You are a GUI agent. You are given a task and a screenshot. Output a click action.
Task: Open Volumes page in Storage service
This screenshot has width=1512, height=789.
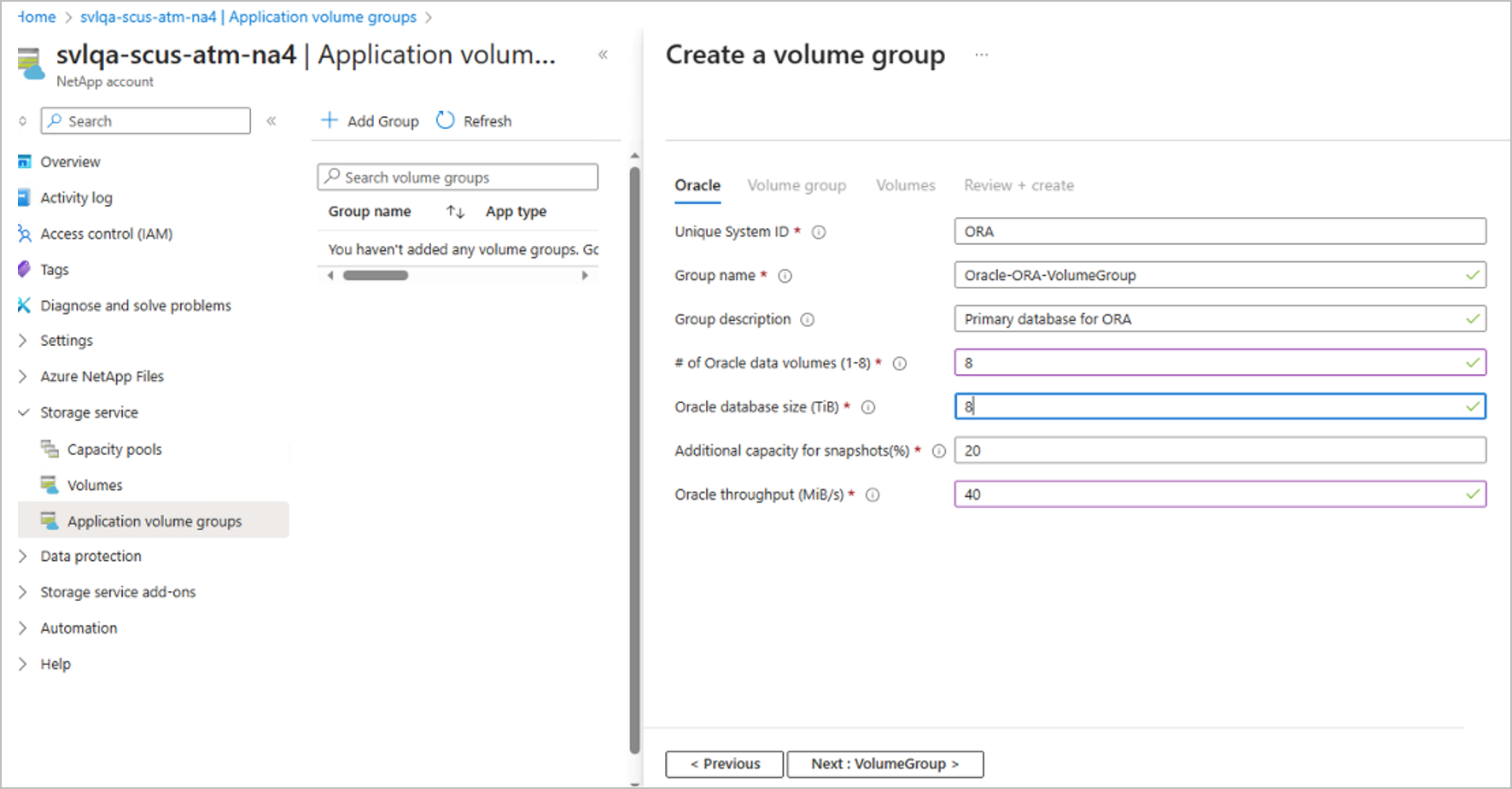point(95,485)
